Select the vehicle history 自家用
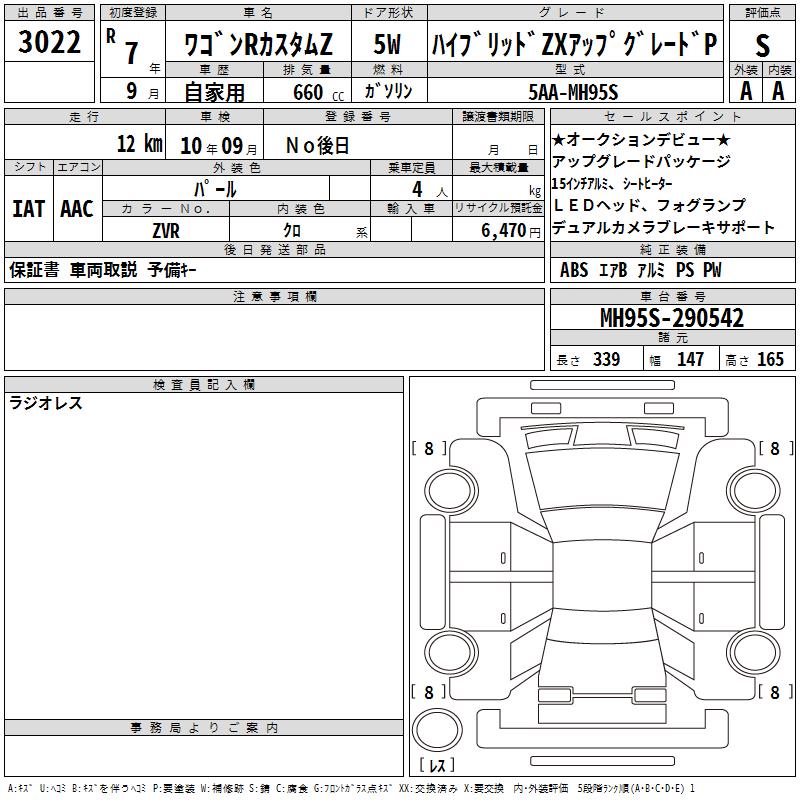 click(x=215, y=92)
